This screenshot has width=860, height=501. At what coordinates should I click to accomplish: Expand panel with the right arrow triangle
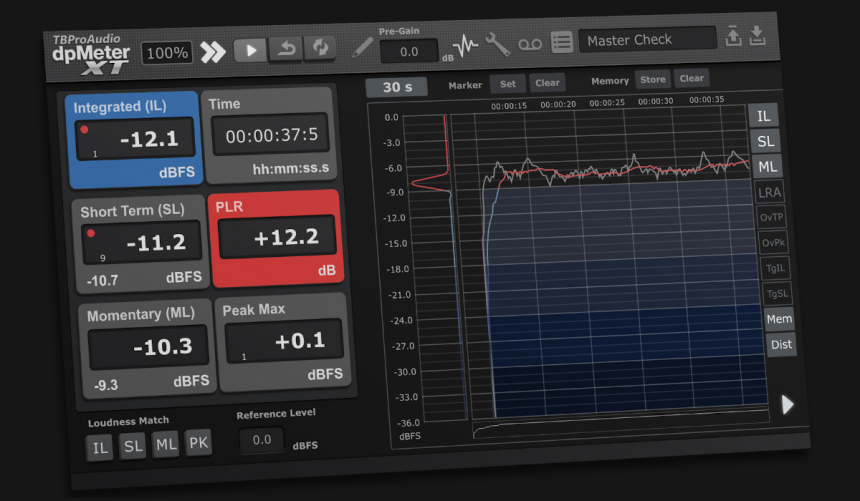coord(788,404)
